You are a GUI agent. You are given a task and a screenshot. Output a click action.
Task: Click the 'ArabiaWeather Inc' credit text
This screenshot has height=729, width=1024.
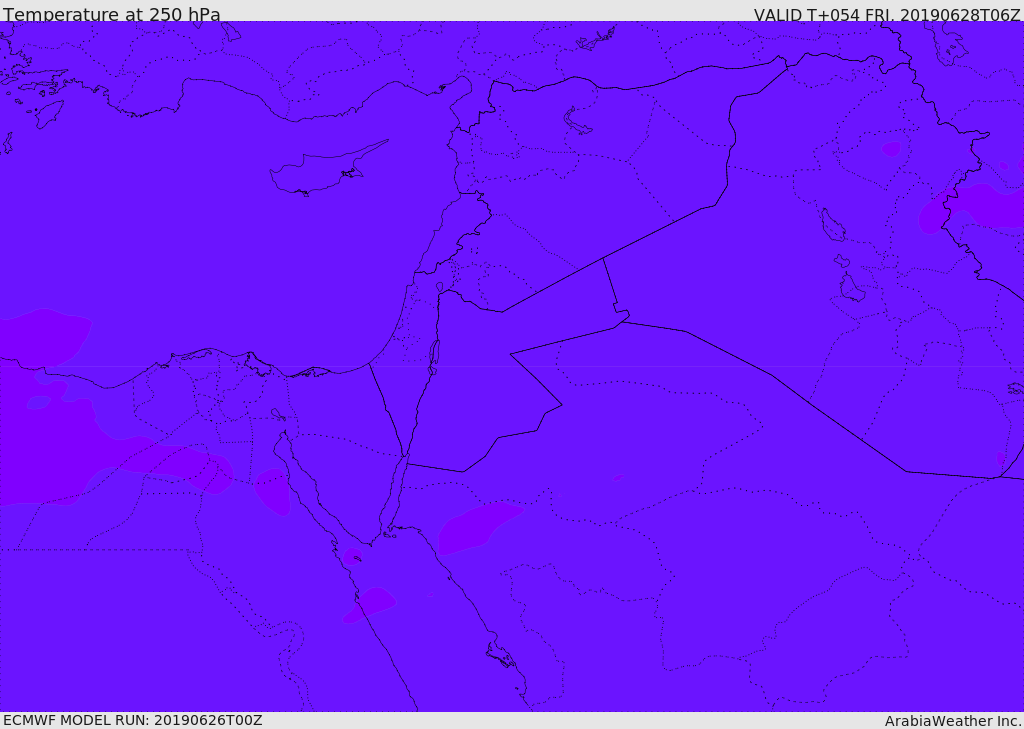click(952, 721)
